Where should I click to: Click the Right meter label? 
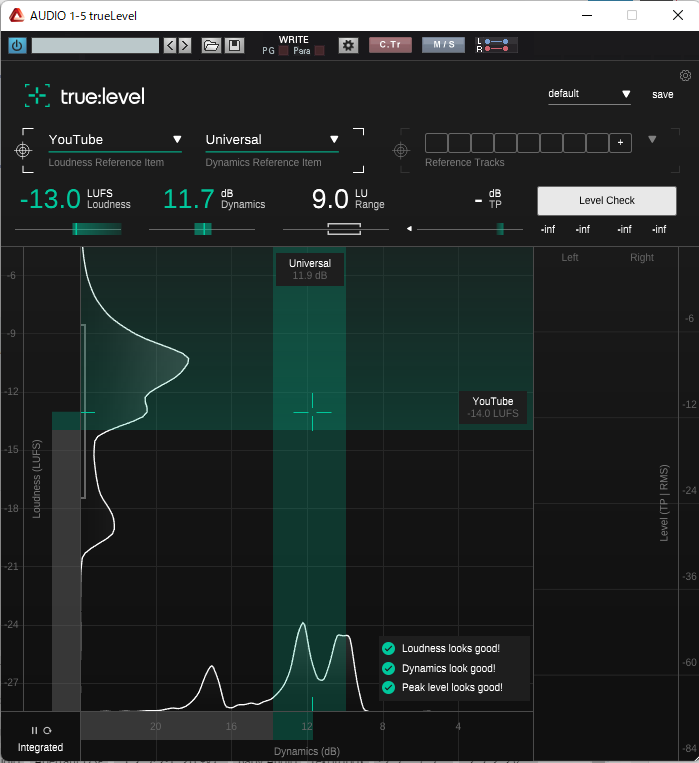(x=642, y=257)
